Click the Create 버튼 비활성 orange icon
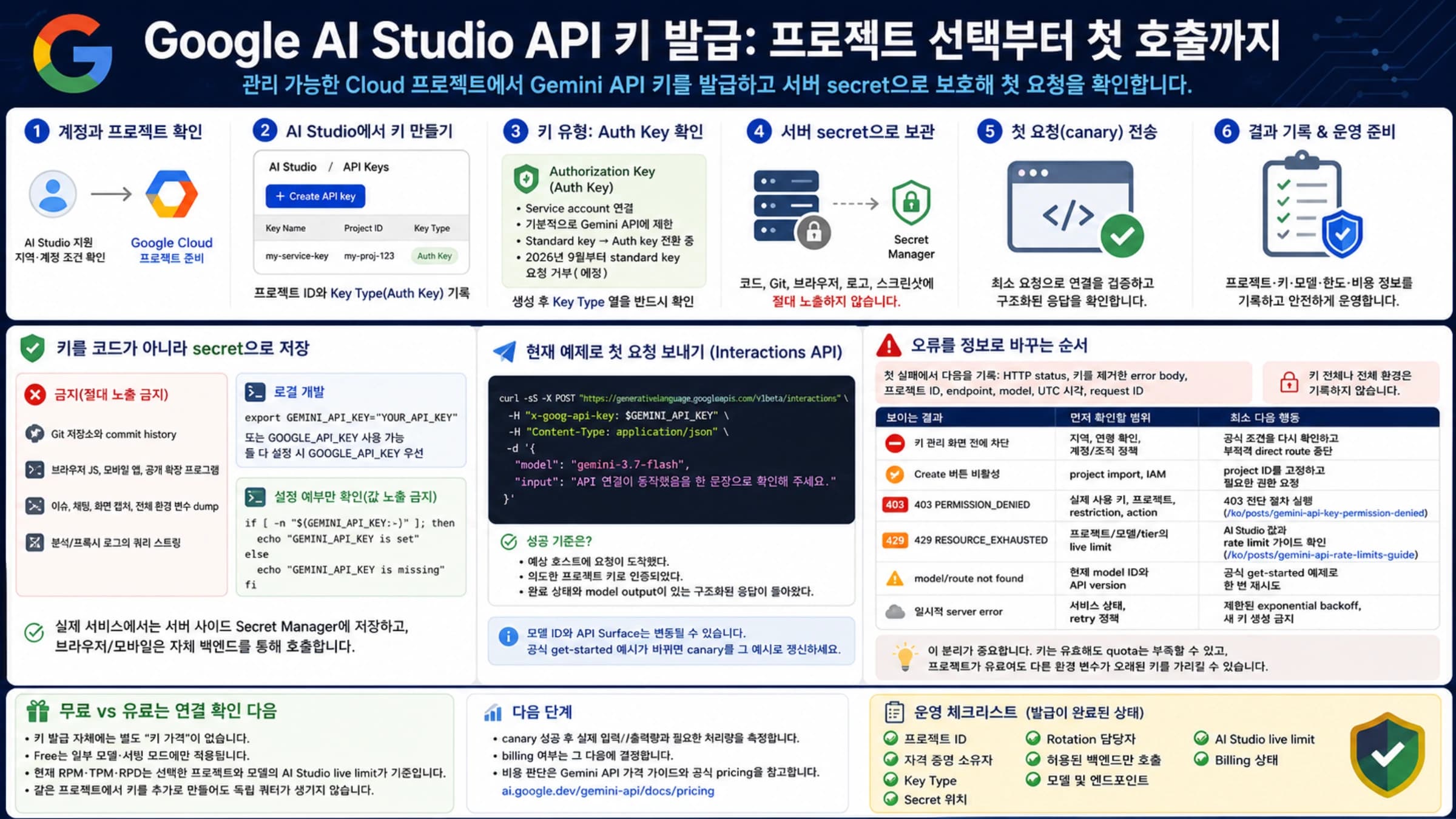1456x819 pixels. point(895,474)
